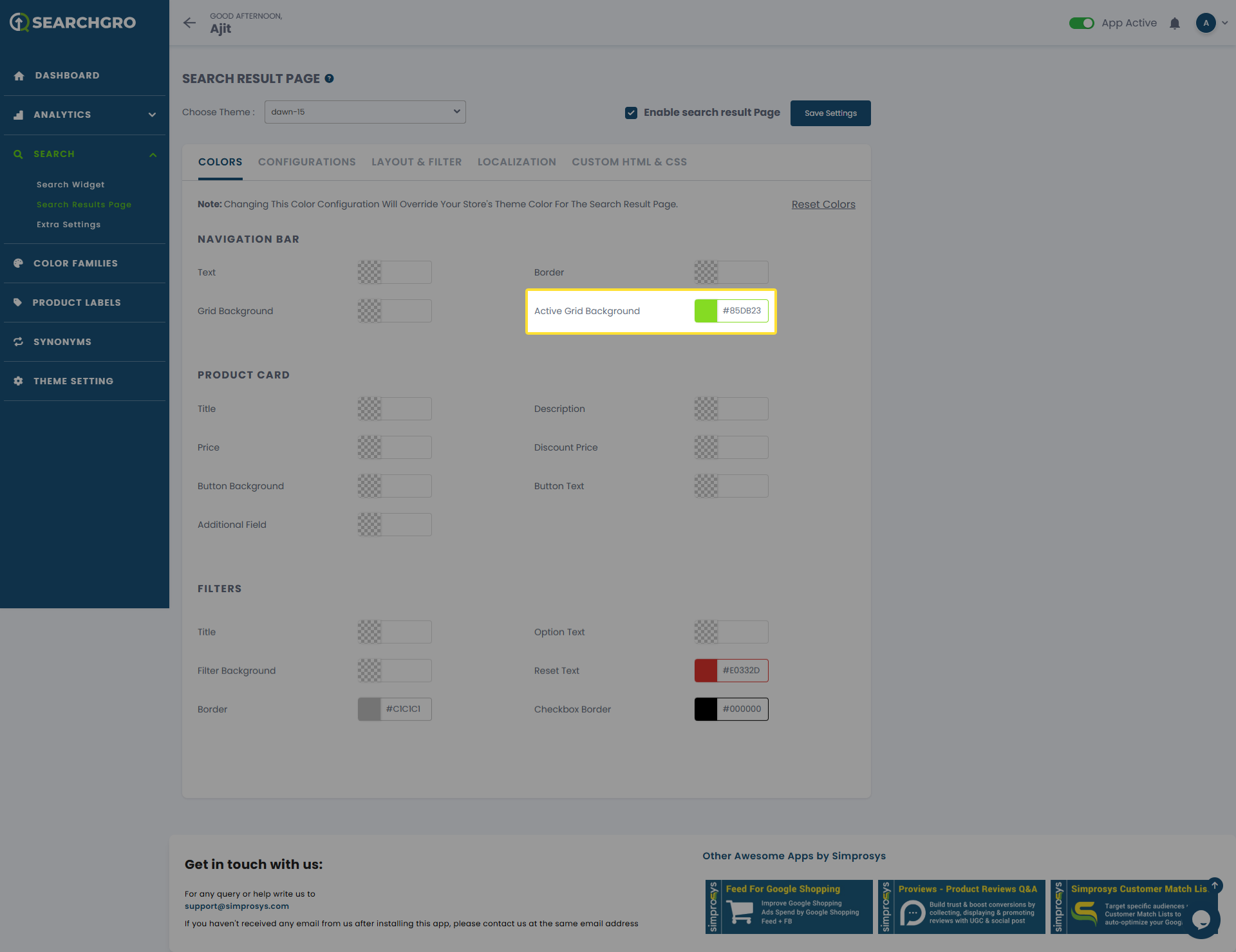The height and width of the screenshot is (952, 1236).
Task: Switch to the Configurations tab
Action: 306,162
